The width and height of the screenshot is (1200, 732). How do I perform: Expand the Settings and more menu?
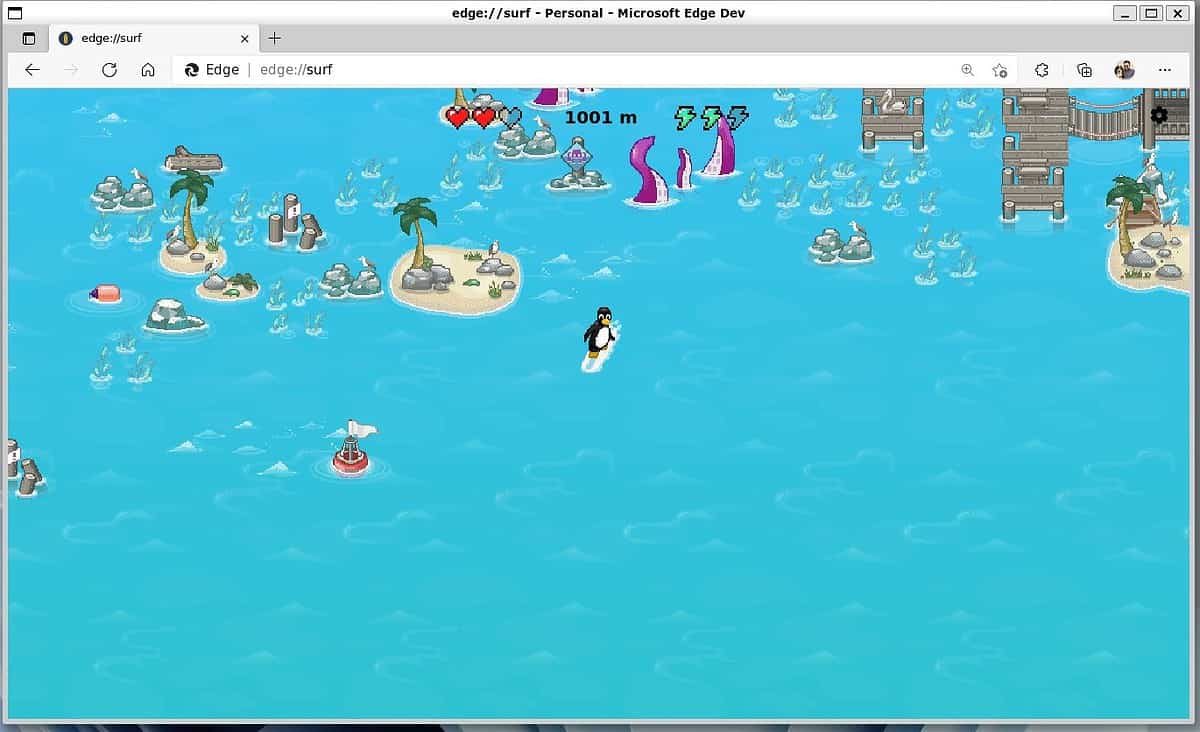pos(1165,70)
